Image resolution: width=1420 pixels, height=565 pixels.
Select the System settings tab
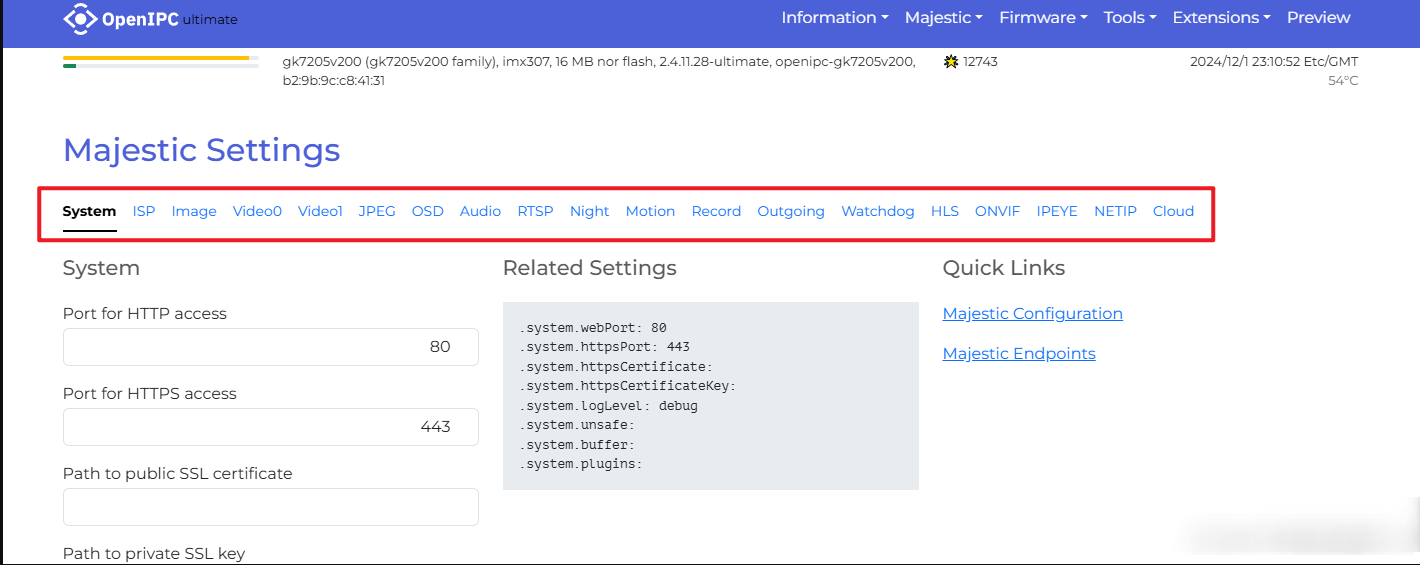click(x=90, y=211)
